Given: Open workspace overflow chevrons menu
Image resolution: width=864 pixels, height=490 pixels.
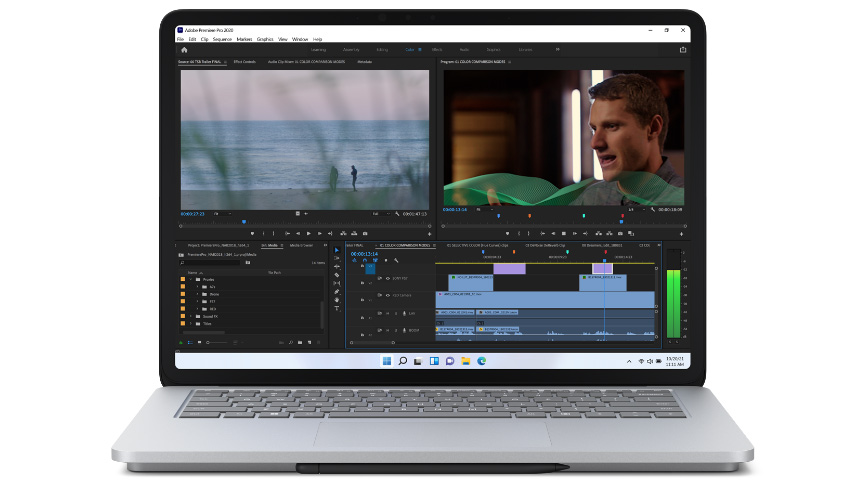Looking at the screenshot, I should tap(558, 50).
